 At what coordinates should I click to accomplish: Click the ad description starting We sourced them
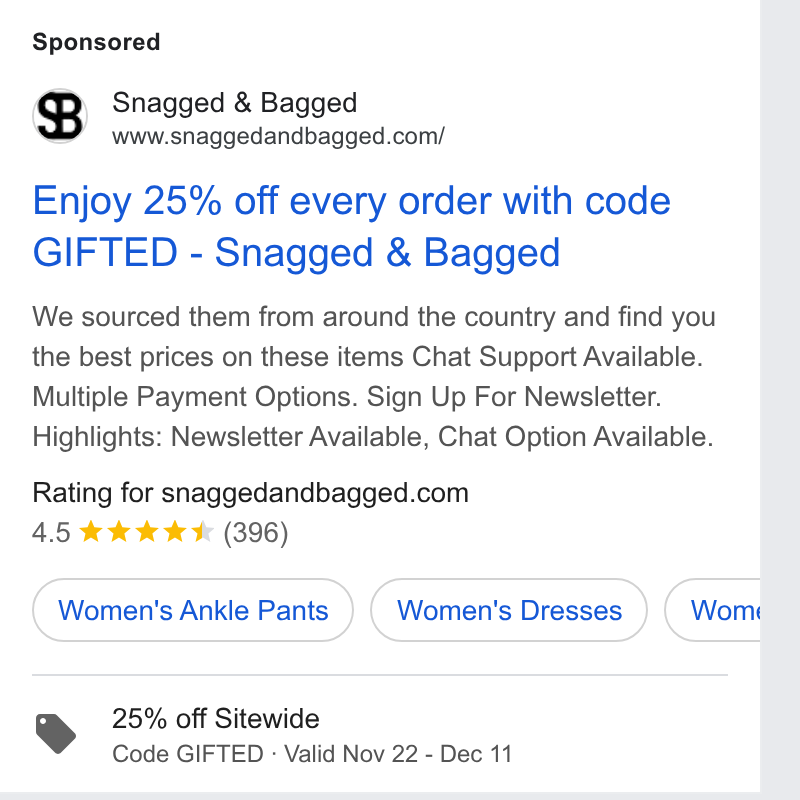(374, 377)
